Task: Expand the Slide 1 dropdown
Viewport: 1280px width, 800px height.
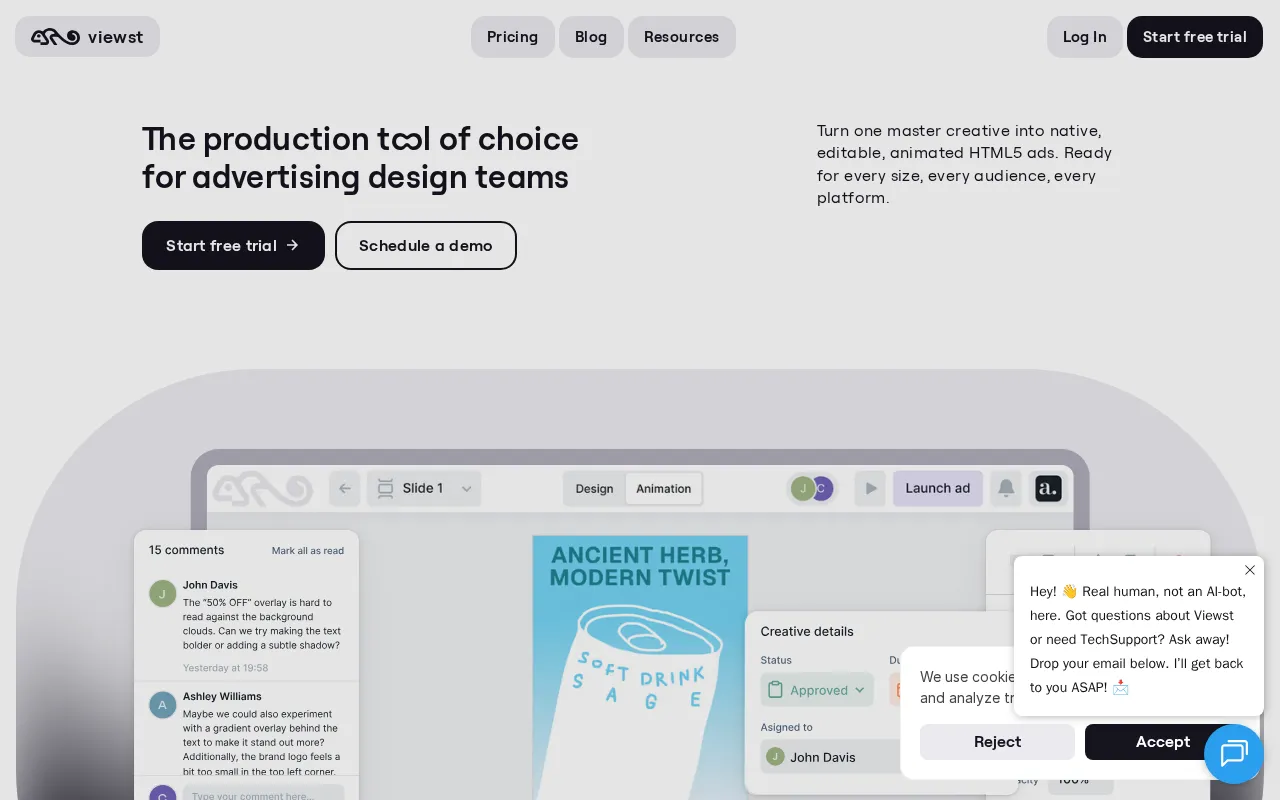Action: (x=424, y=488)
